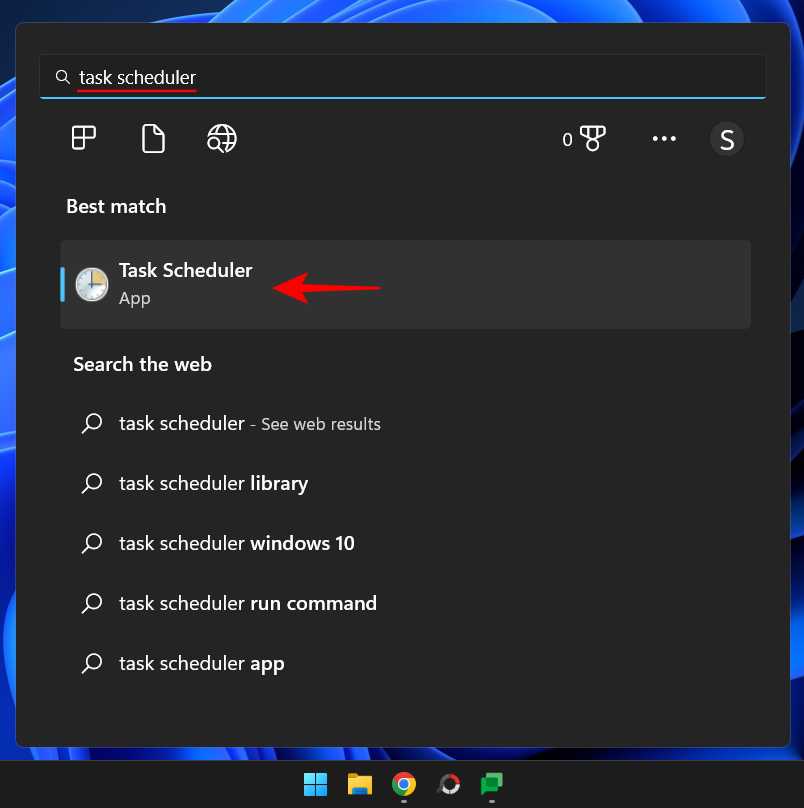
Task: Filter results by Web icon
Action: pyautogui.click(x=222, y=138)
